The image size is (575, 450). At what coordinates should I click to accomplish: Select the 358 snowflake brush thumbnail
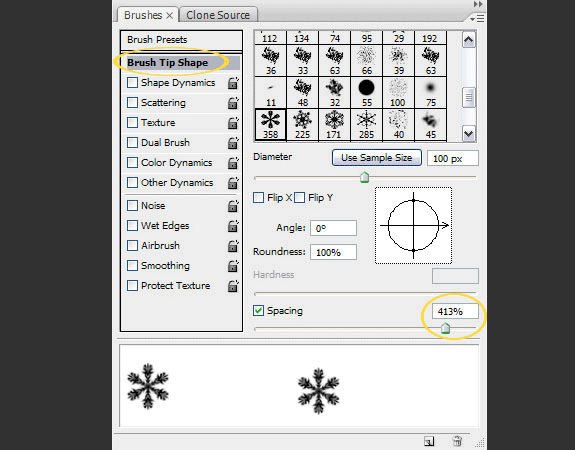pyautogui.click(x=270, y=125)
